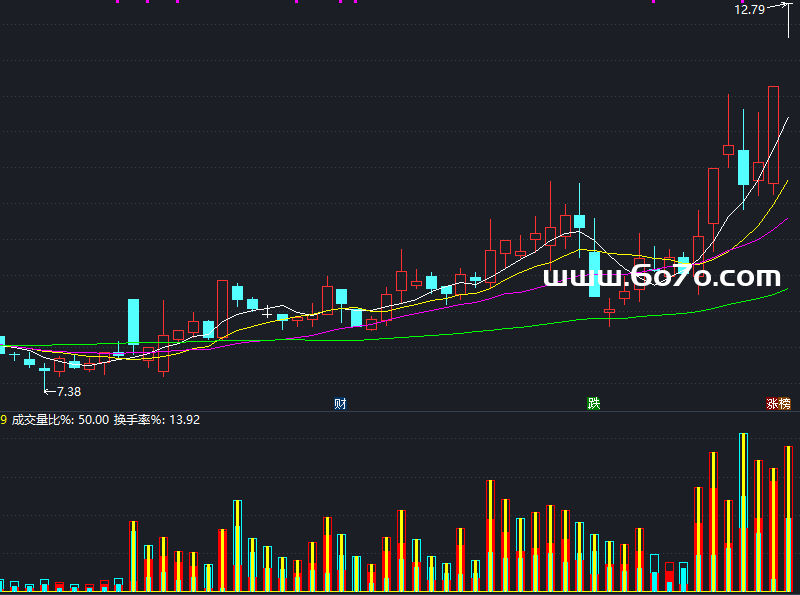The height and width of the screenshot is (595, 800).
Task: Click the blue 财 finance marker icon
Action: coord(341,404)
